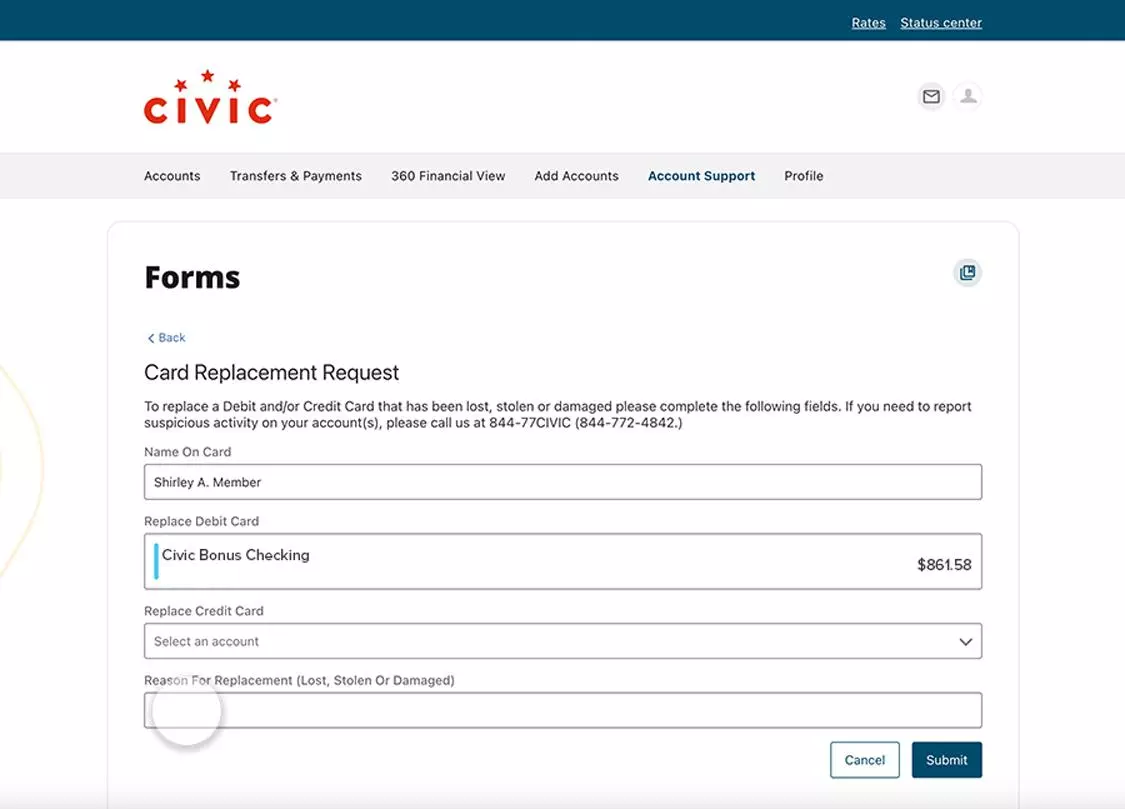Click the Civic logo
Screen dimensions: 1125x809
tap(210, 99)
